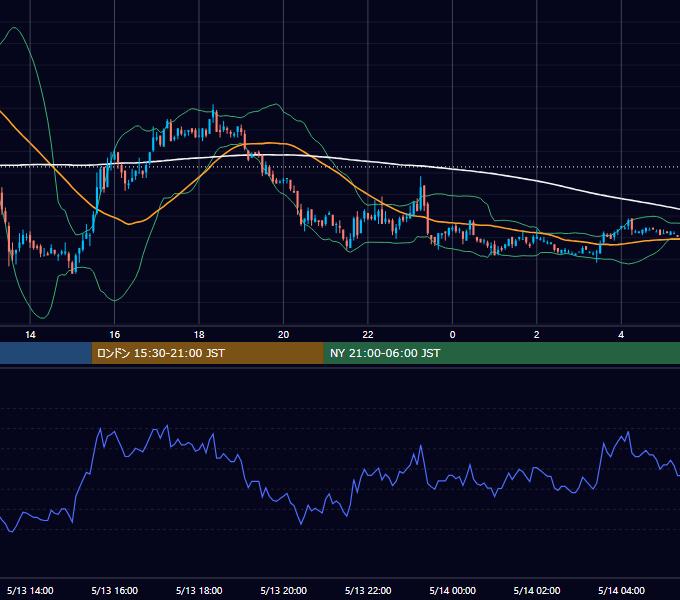This screenshot has height=600, width=680.
Task: Click the 5/13 16:00 date label
Action: (x=114, y=590)
